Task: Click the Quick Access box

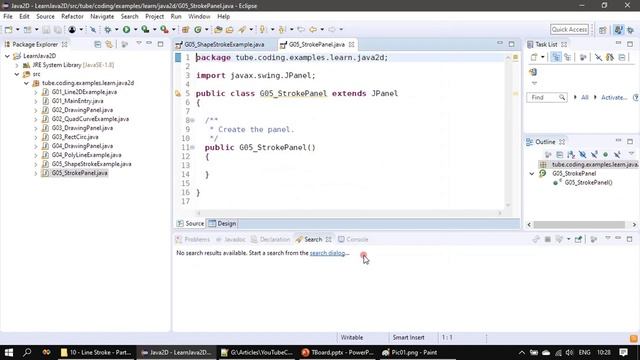Action: coord(569,29)
